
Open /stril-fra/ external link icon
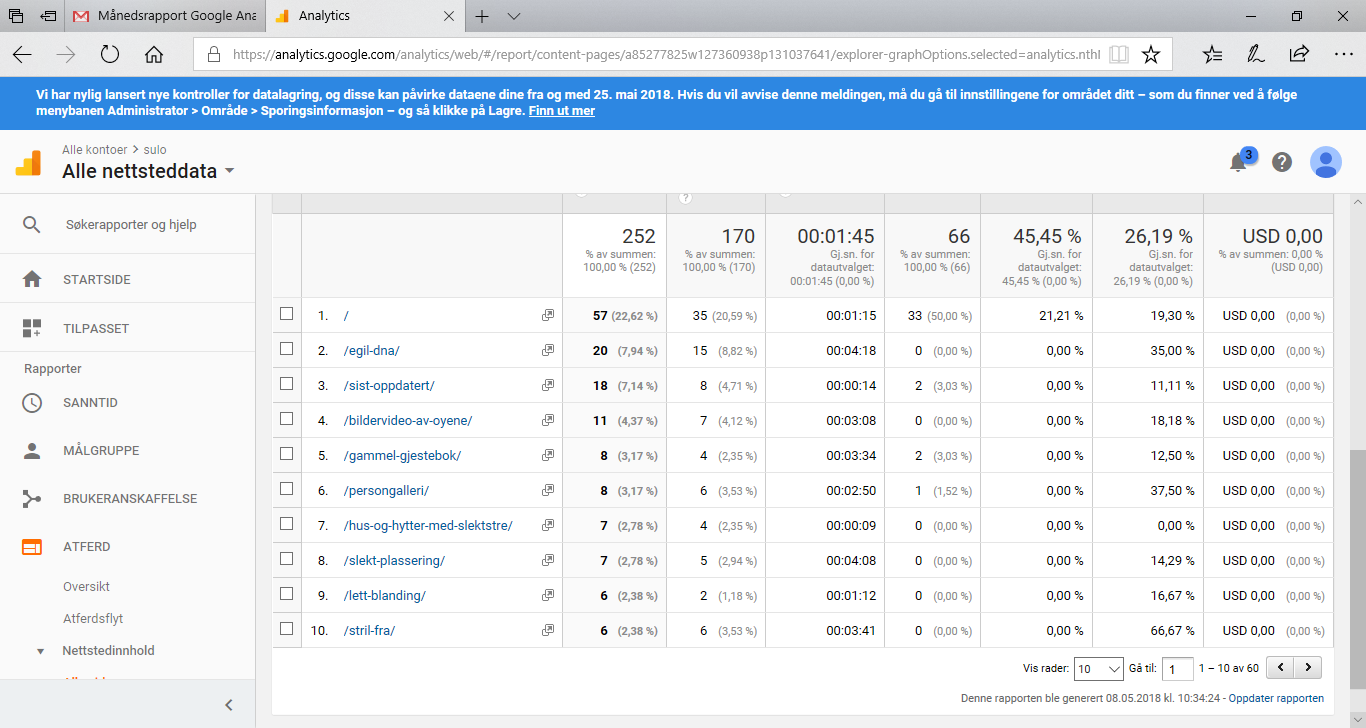coord(547,630)
